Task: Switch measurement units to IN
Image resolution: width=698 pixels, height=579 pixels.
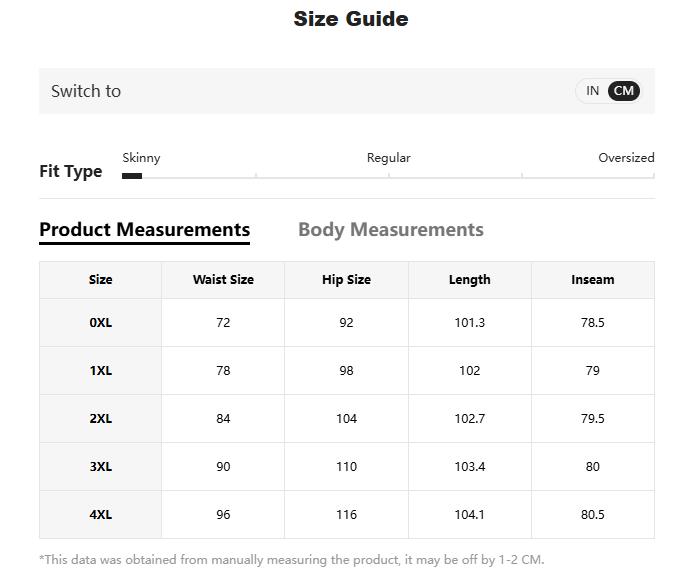Action: pyautogui.click(x=592, y=91)
